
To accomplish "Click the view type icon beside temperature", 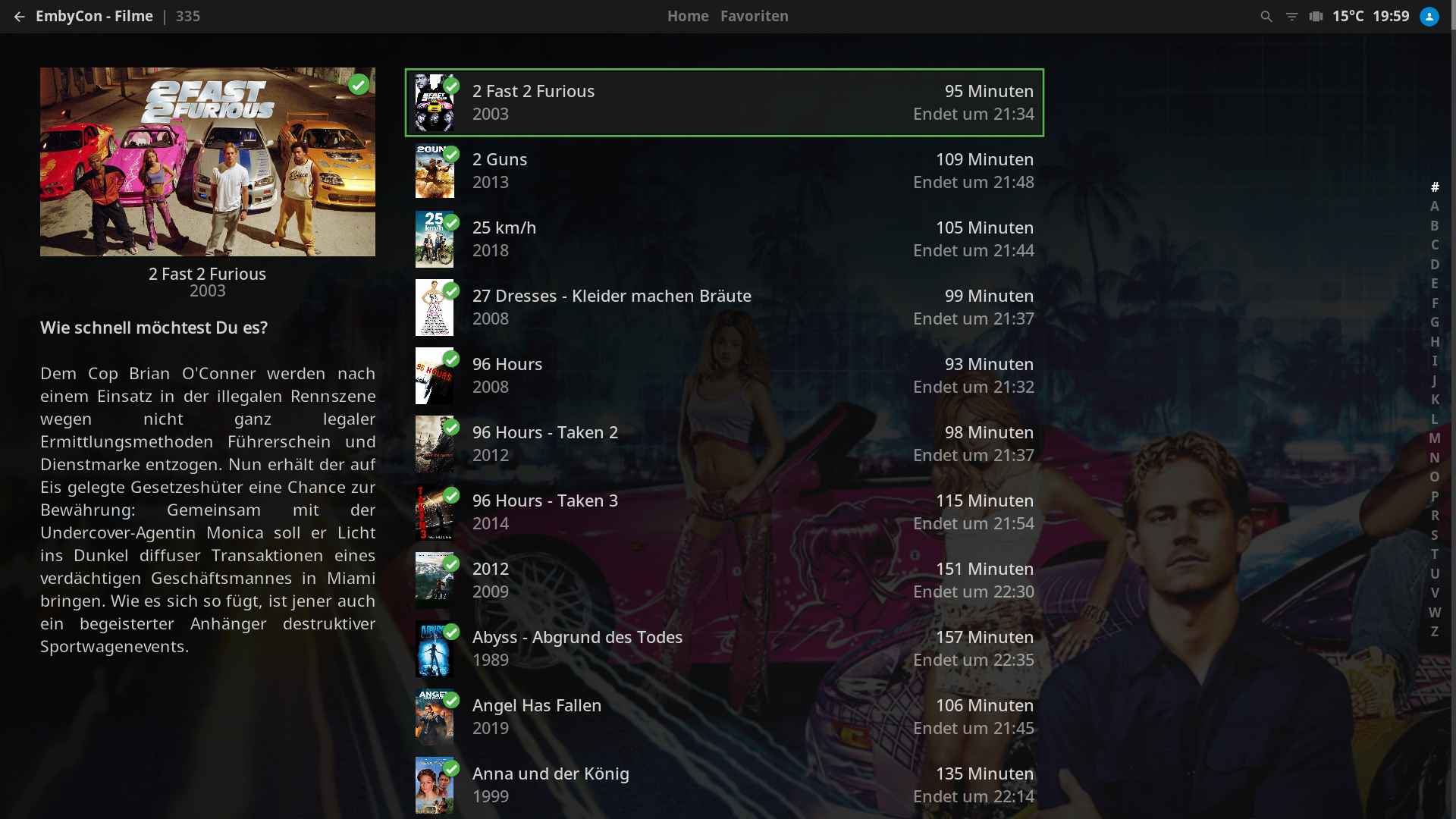I will pyautogui.click(x=1316, y=16).
